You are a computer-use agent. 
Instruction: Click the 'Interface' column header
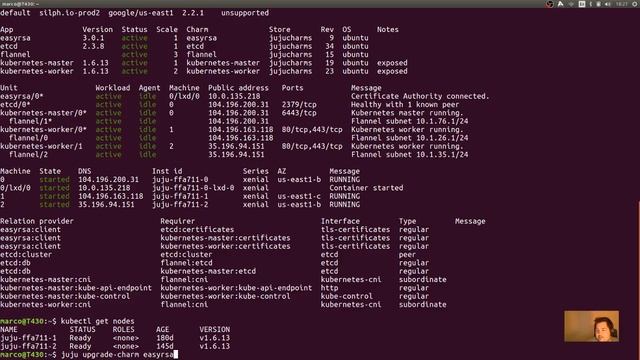340,221
